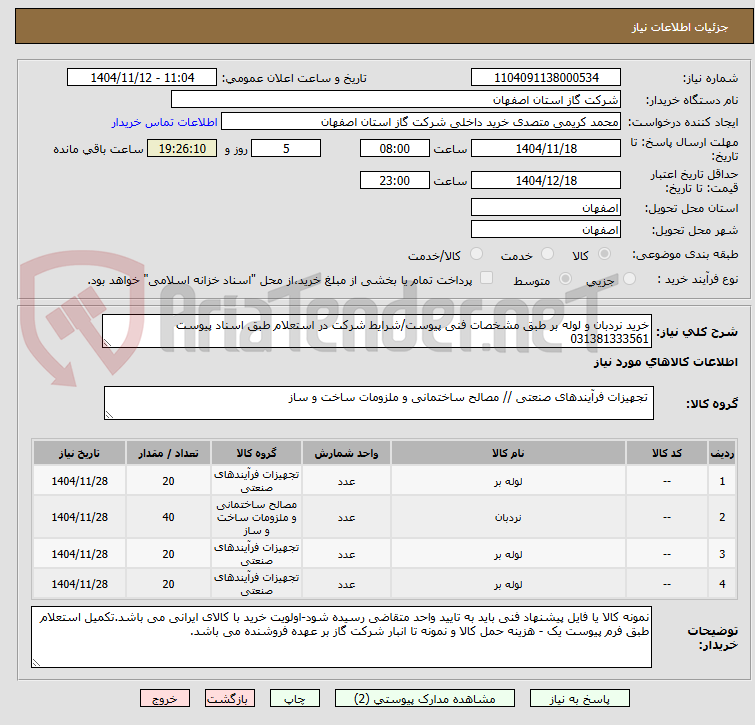755x725 pixels.
Task: Open مشاهده مدارک پیوستی (2) attachments
Action: coord(425,699)
